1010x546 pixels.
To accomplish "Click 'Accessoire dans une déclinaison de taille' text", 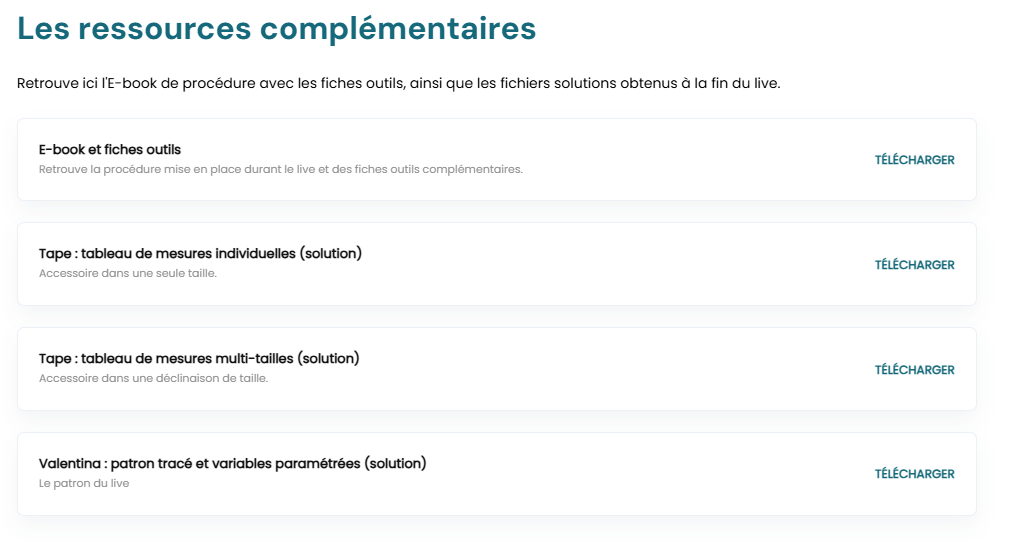I will click(153, 378).
